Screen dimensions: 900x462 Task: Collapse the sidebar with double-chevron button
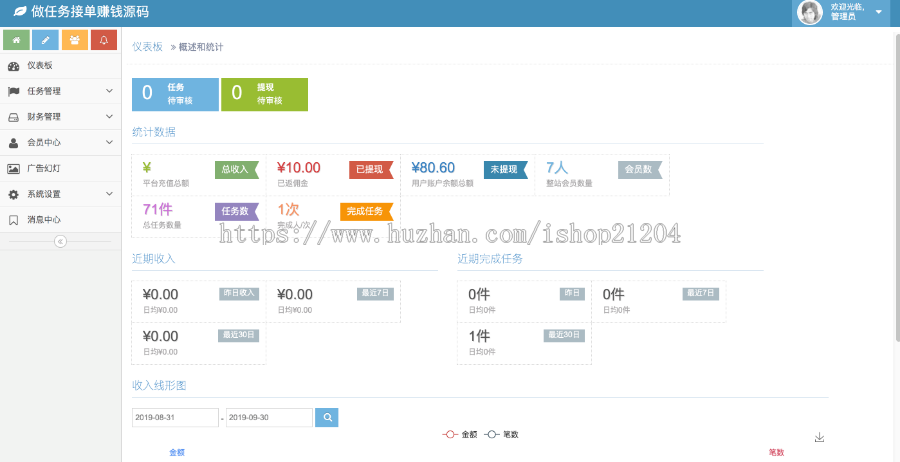[60, 242]
